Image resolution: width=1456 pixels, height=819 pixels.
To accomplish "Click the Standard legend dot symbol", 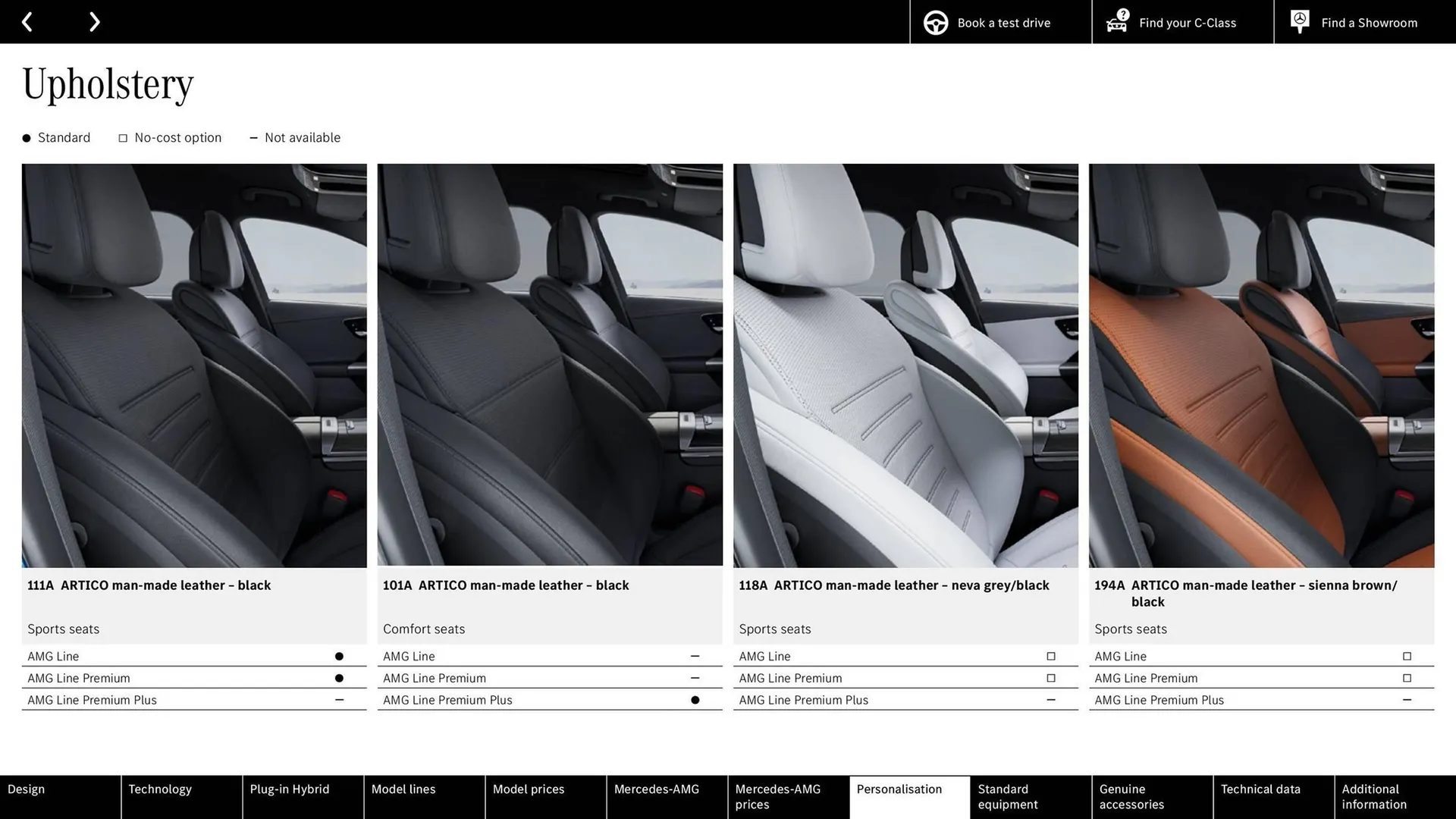I will 25,137.
